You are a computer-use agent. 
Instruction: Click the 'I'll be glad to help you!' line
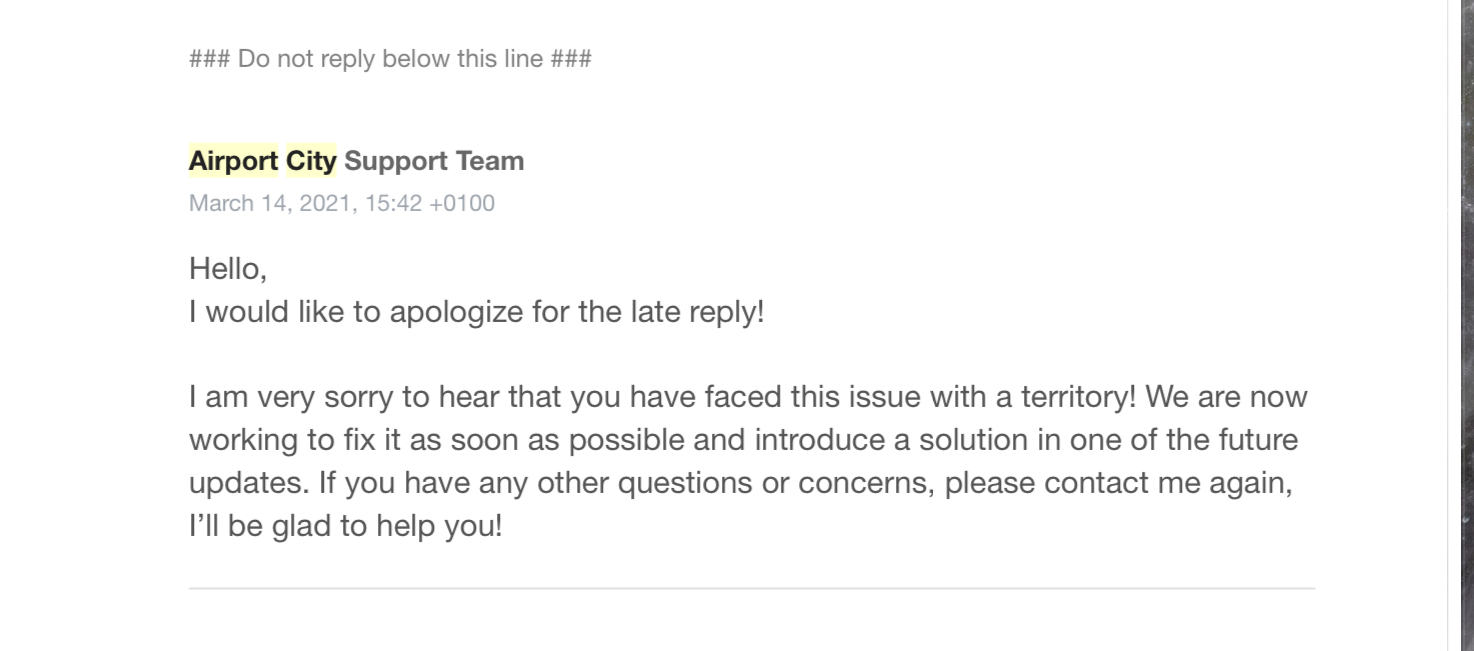point(346,526)
